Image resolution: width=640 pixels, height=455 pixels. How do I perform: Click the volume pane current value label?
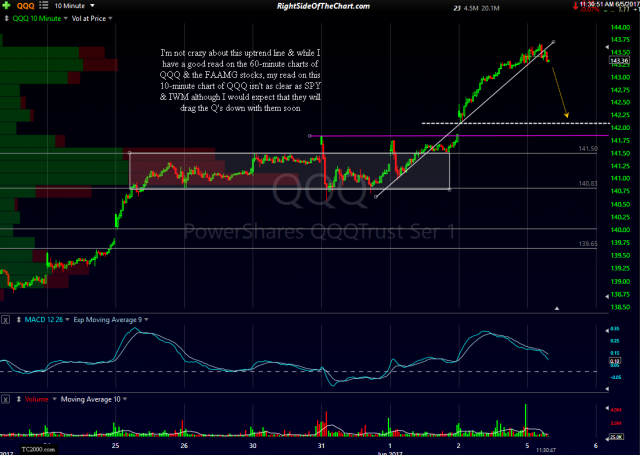click(616, 437)
